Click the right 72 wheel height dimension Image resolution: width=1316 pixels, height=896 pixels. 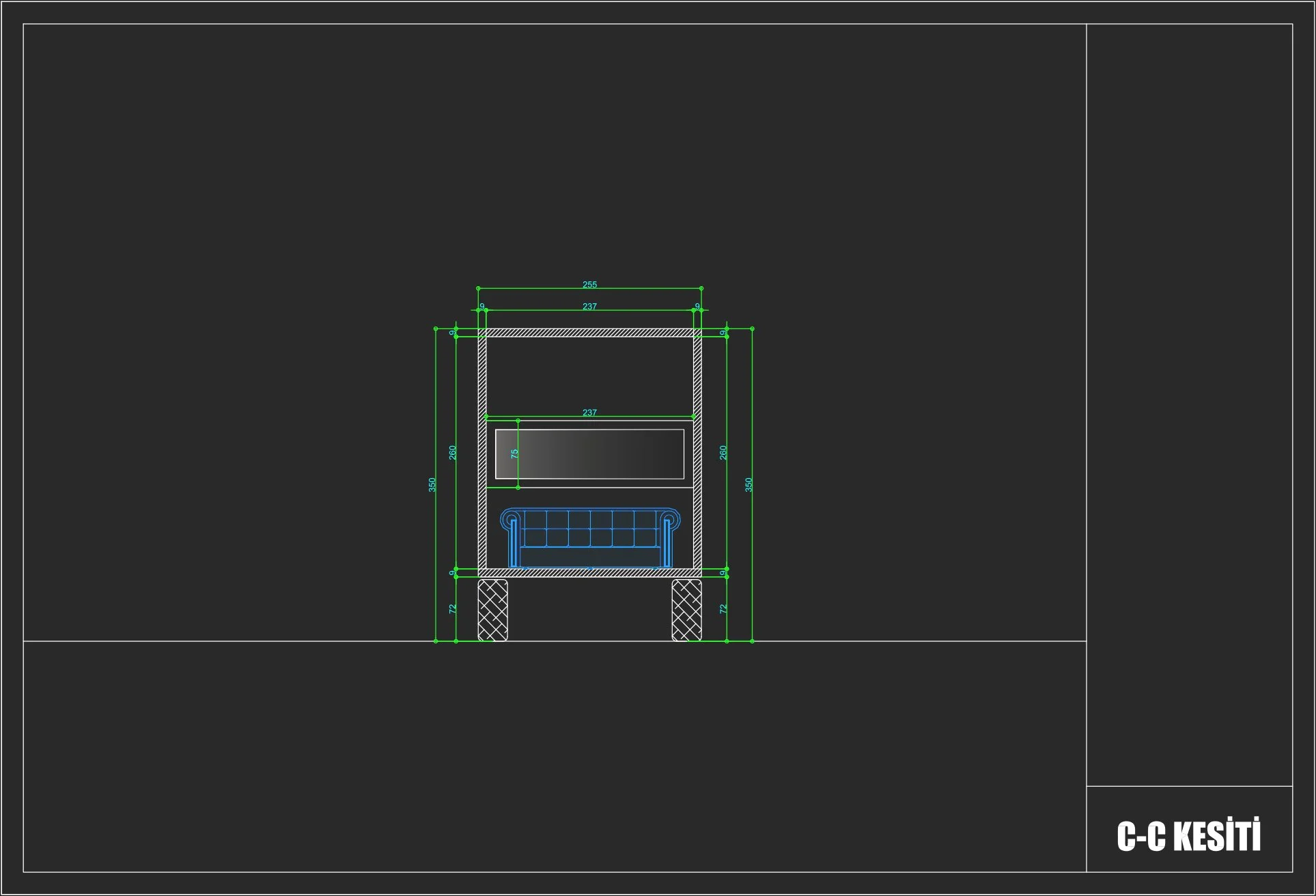723,608
